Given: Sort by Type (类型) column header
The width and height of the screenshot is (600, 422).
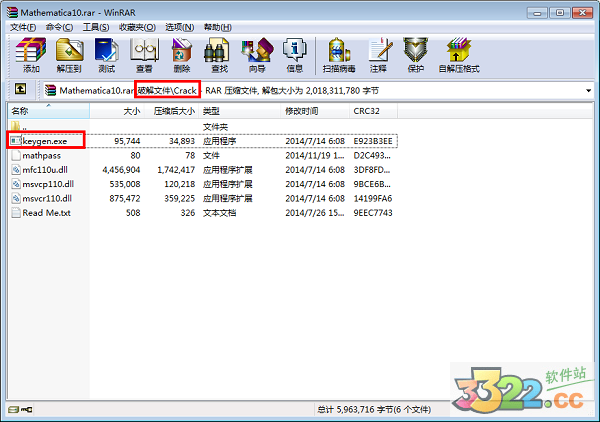Looking at the screenshot, I should point(240,111).
